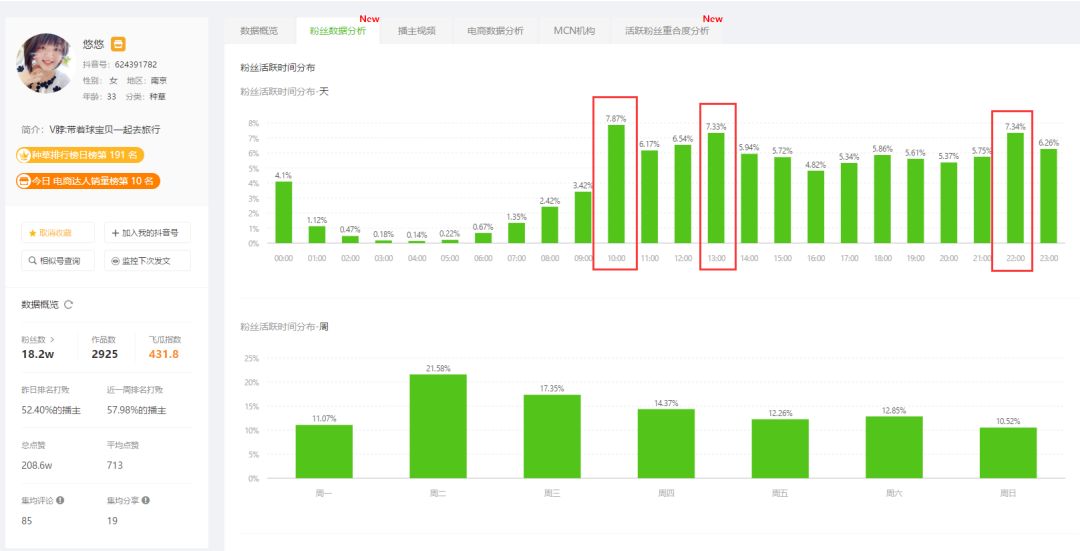The width and height of the screenshot is (1080, 551).
Task: Click the eye icon in 监控下次发文
Action: 115,261
